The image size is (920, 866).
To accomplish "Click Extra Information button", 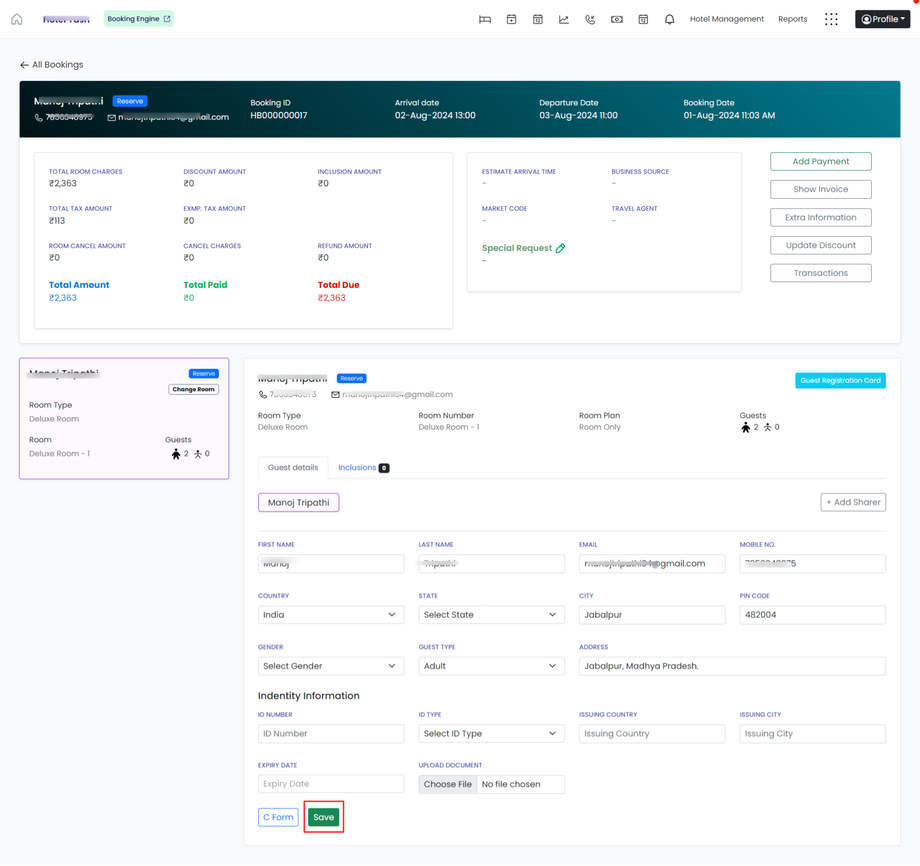I will [820, 218].
